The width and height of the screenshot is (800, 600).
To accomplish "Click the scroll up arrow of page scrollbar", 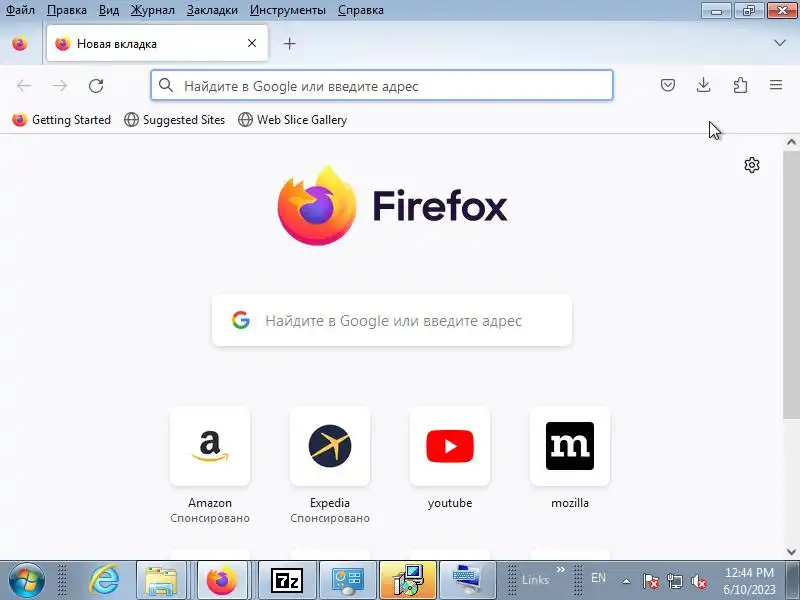I will [x=791, y=142].
